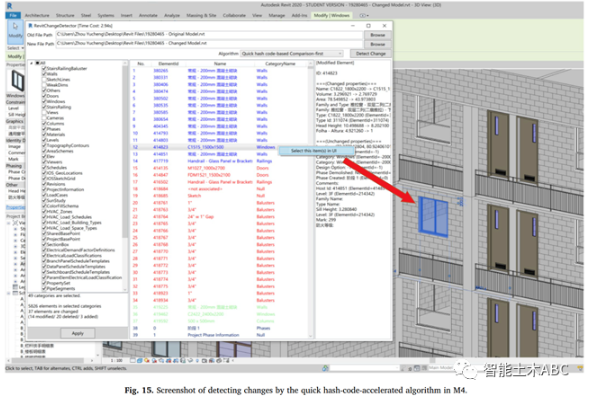Click the Detail Level icon in view control bar

[133, 361]
